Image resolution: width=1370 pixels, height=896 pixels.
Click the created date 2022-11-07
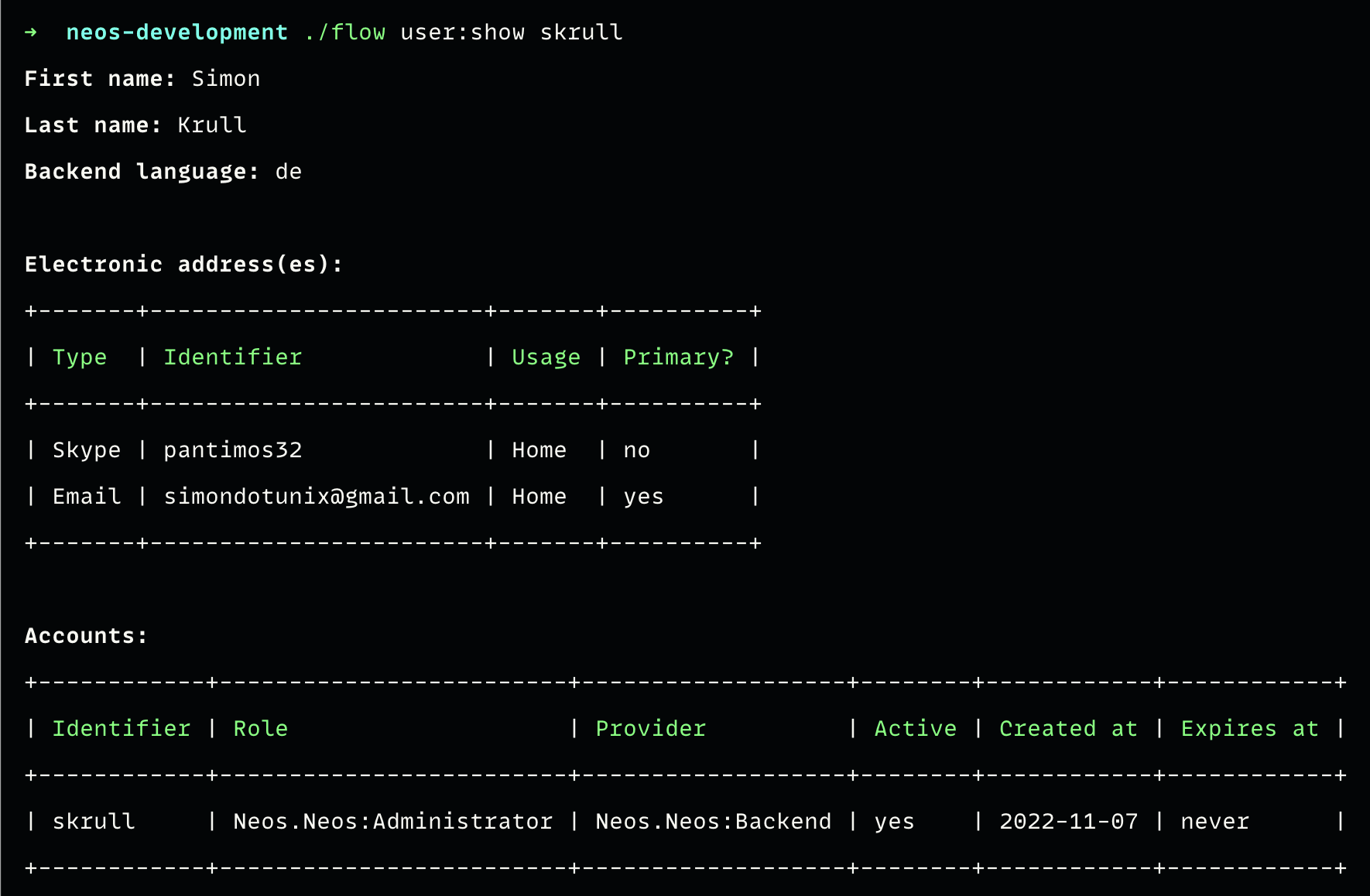click(x=1068, y=822)
